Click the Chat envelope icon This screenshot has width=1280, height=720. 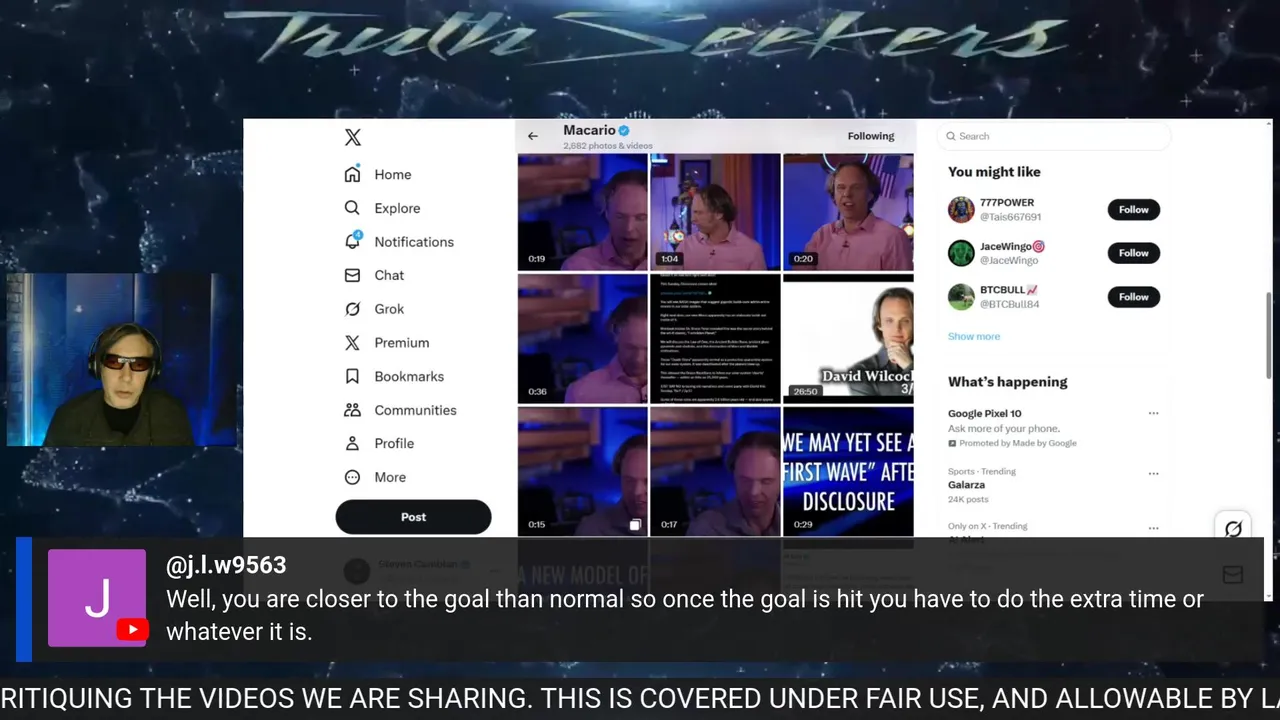pyautogui.click(x=352, y=275)
